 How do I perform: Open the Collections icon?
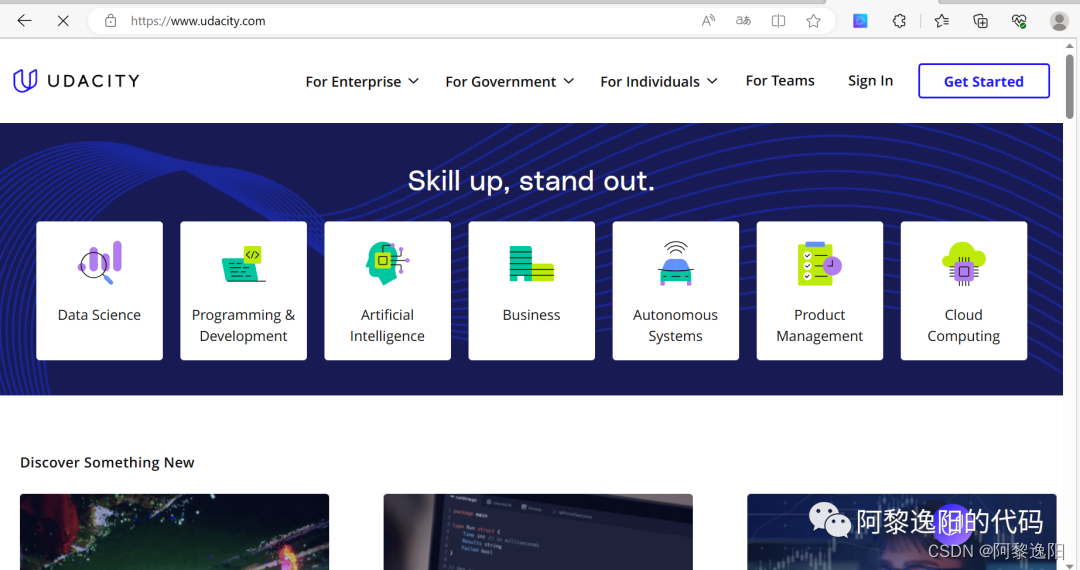click(980, 21)
